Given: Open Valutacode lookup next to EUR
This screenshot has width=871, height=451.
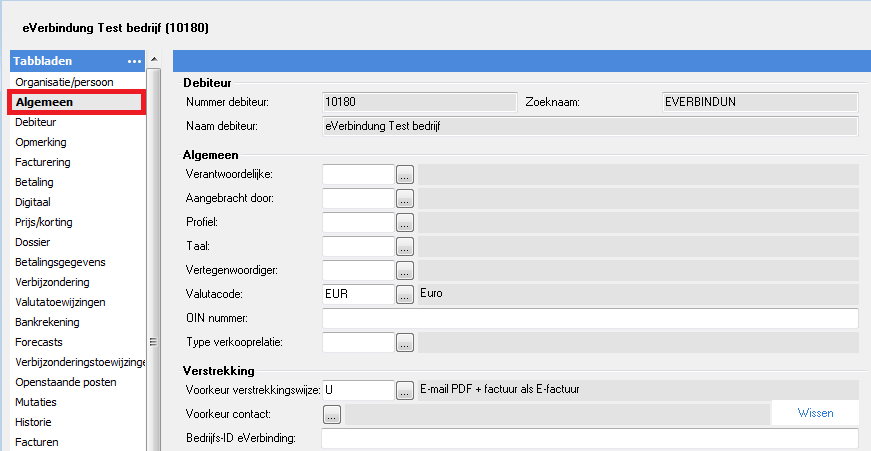Looking at the screenshot, I should (x=405, y=294).
